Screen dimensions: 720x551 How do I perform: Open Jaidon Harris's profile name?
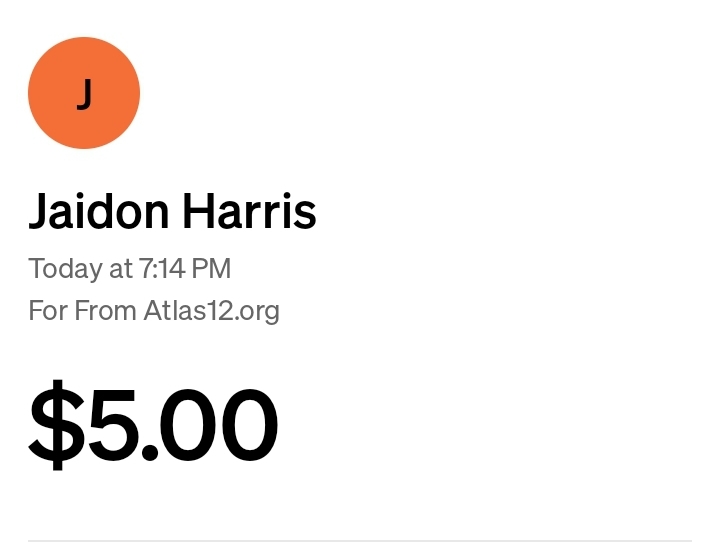173,212
